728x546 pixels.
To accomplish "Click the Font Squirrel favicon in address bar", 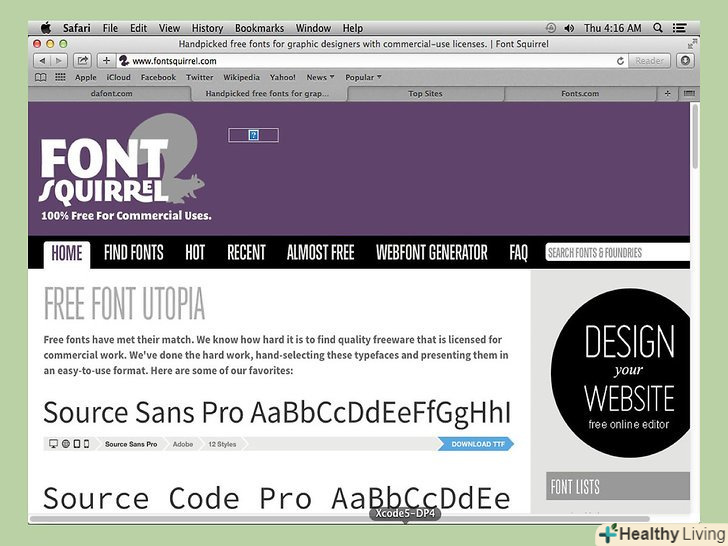I will coord(124,61).
